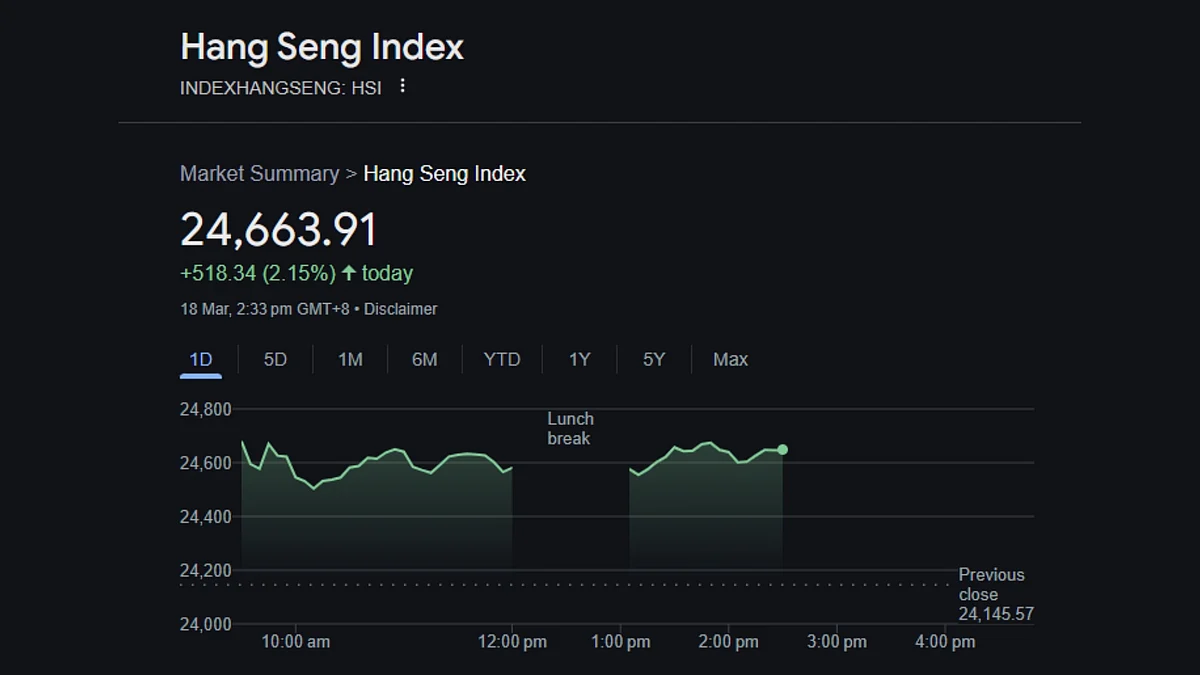The width and height of the screenshot is (1200, 675).
Task: Click the 24,800 y-axis label
Action: pos(205,409)
